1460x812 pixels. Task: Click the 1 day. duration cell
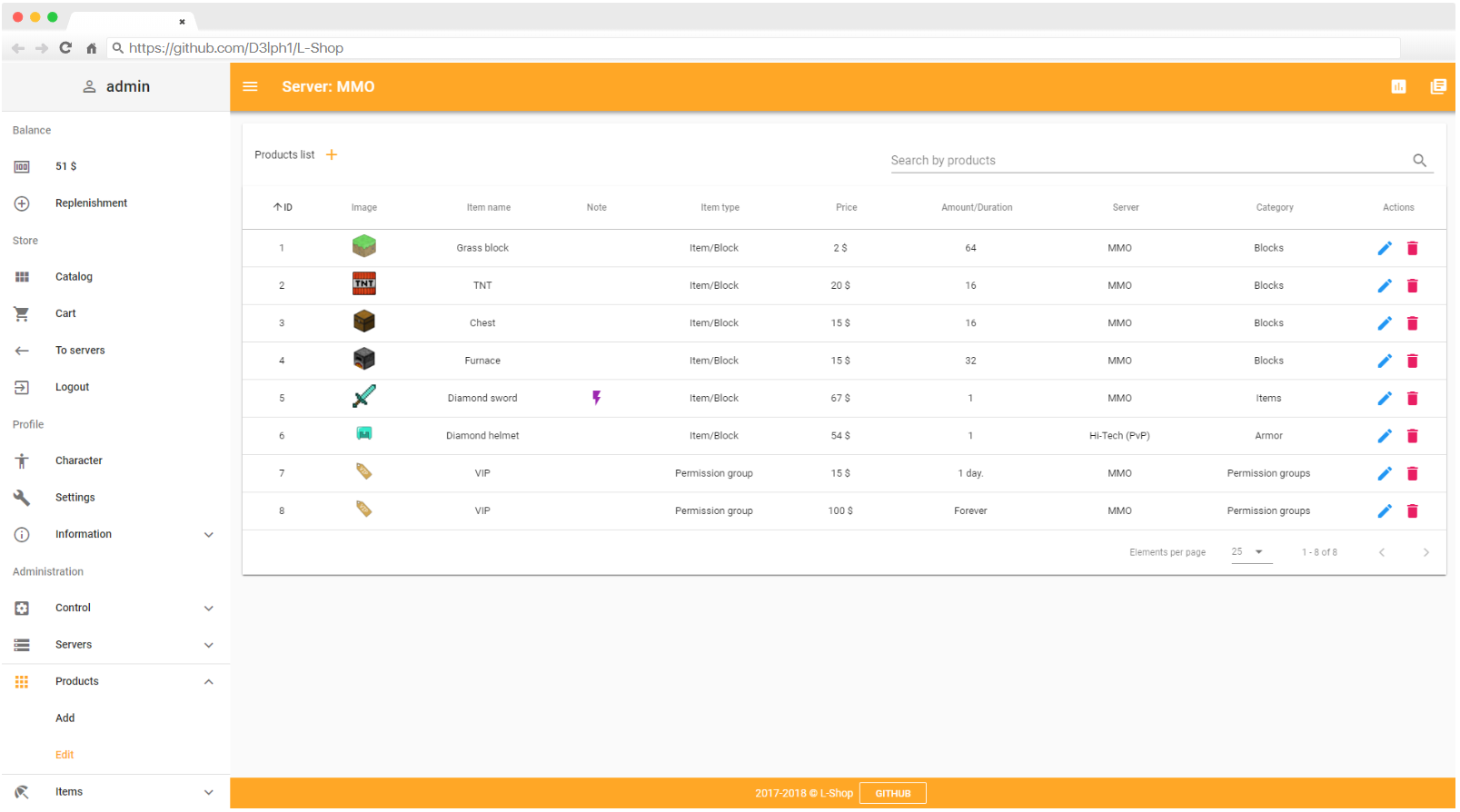pyautogui.click(x=970, y=474)
